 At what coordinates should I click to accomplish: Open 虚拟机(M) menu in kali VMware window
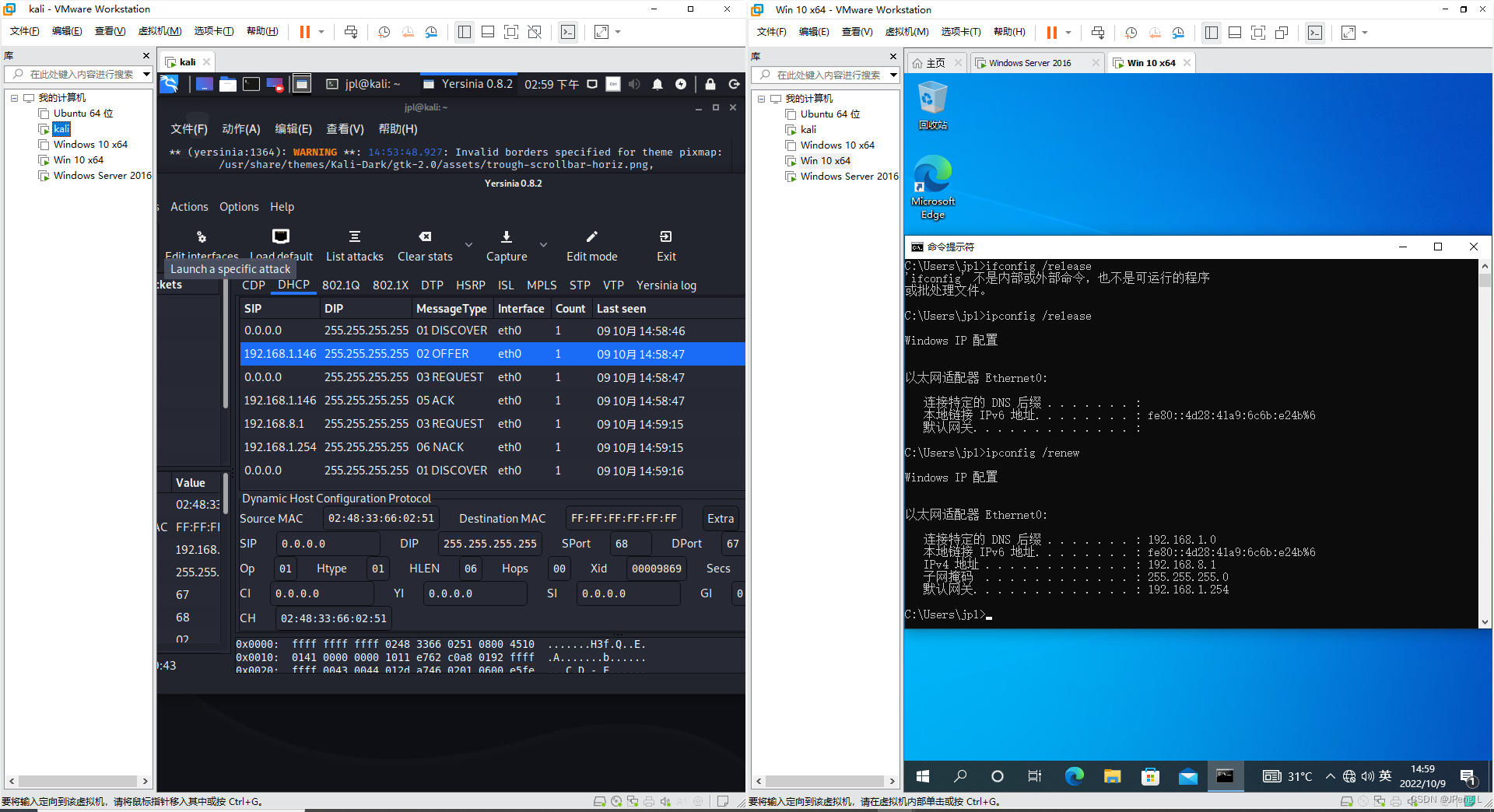(x=160, y=31)
